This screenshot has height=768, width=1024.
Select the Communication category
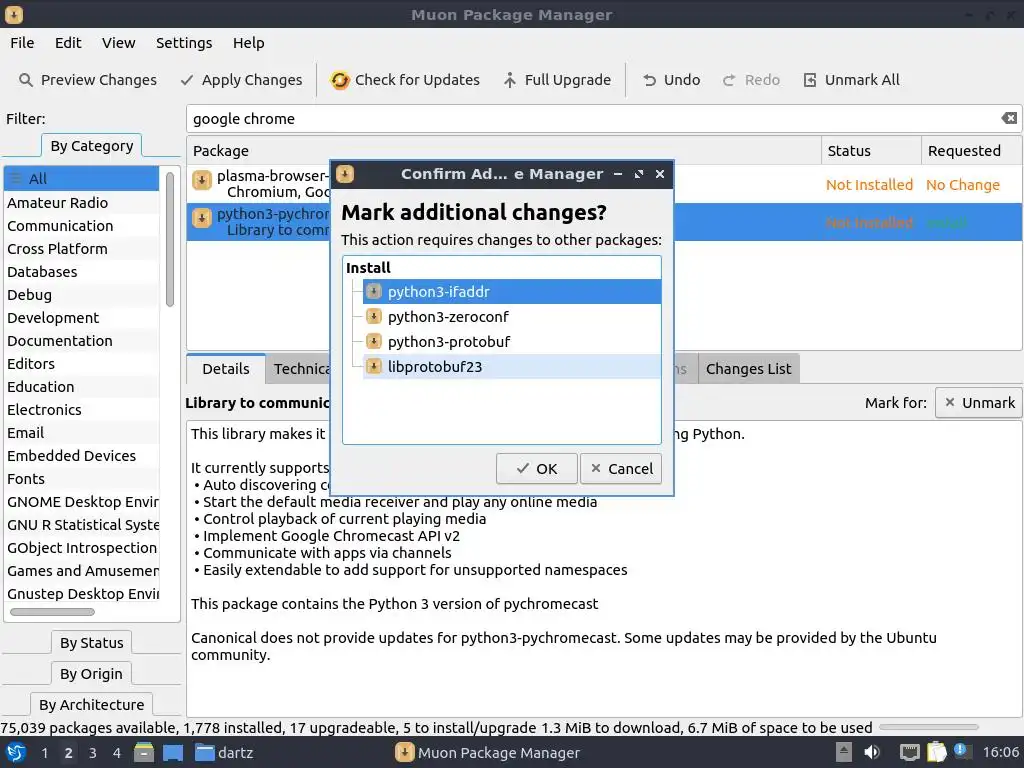[x=81, y=225]
